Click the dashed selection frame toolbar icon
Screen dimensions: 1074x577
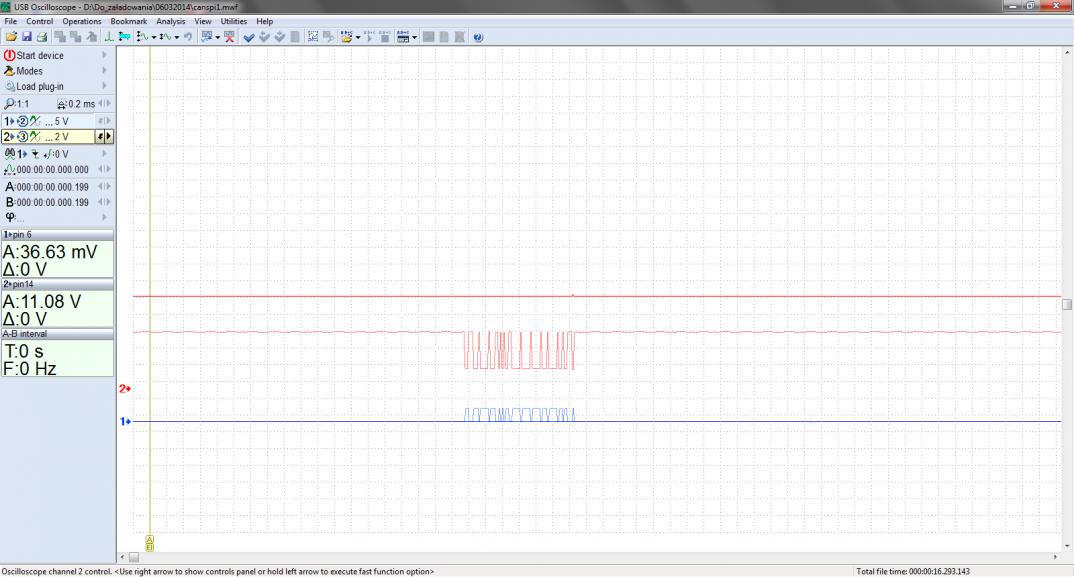tap(313, 37)
